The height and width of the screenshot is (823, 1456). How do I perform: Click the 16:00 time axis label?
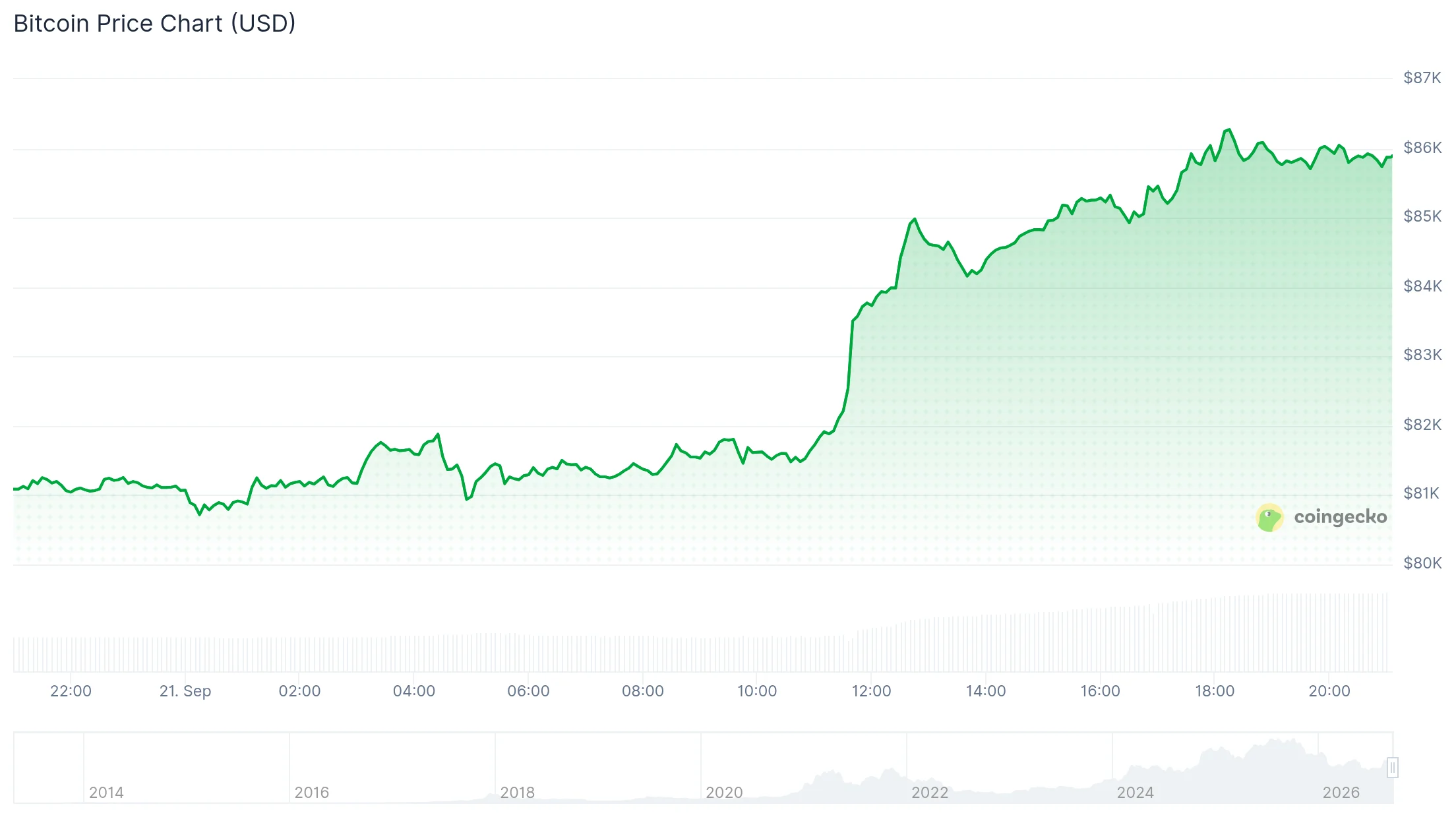[1100, 691]
